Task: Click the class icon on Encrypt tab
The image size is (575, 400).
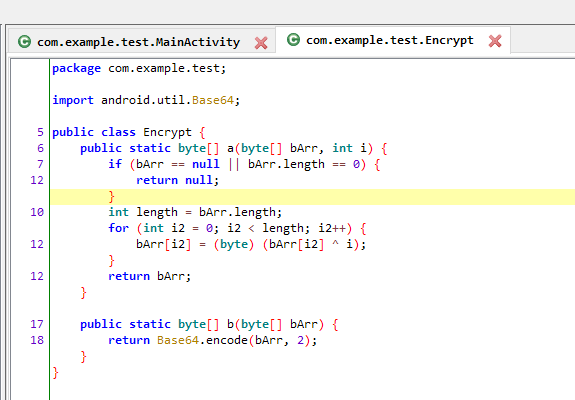Action: point(293,40)
